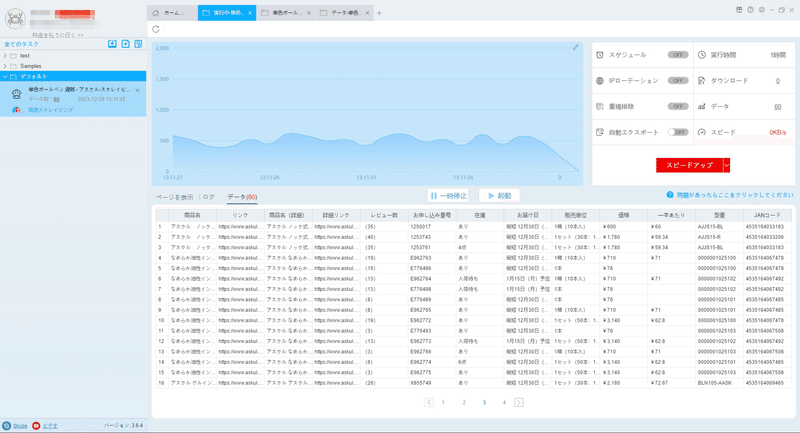The height and width of the screenshot is (433, 800).
Task: Click the edit pencil icon on the chart
Action: pyautogui.click(x=576, y=47)
